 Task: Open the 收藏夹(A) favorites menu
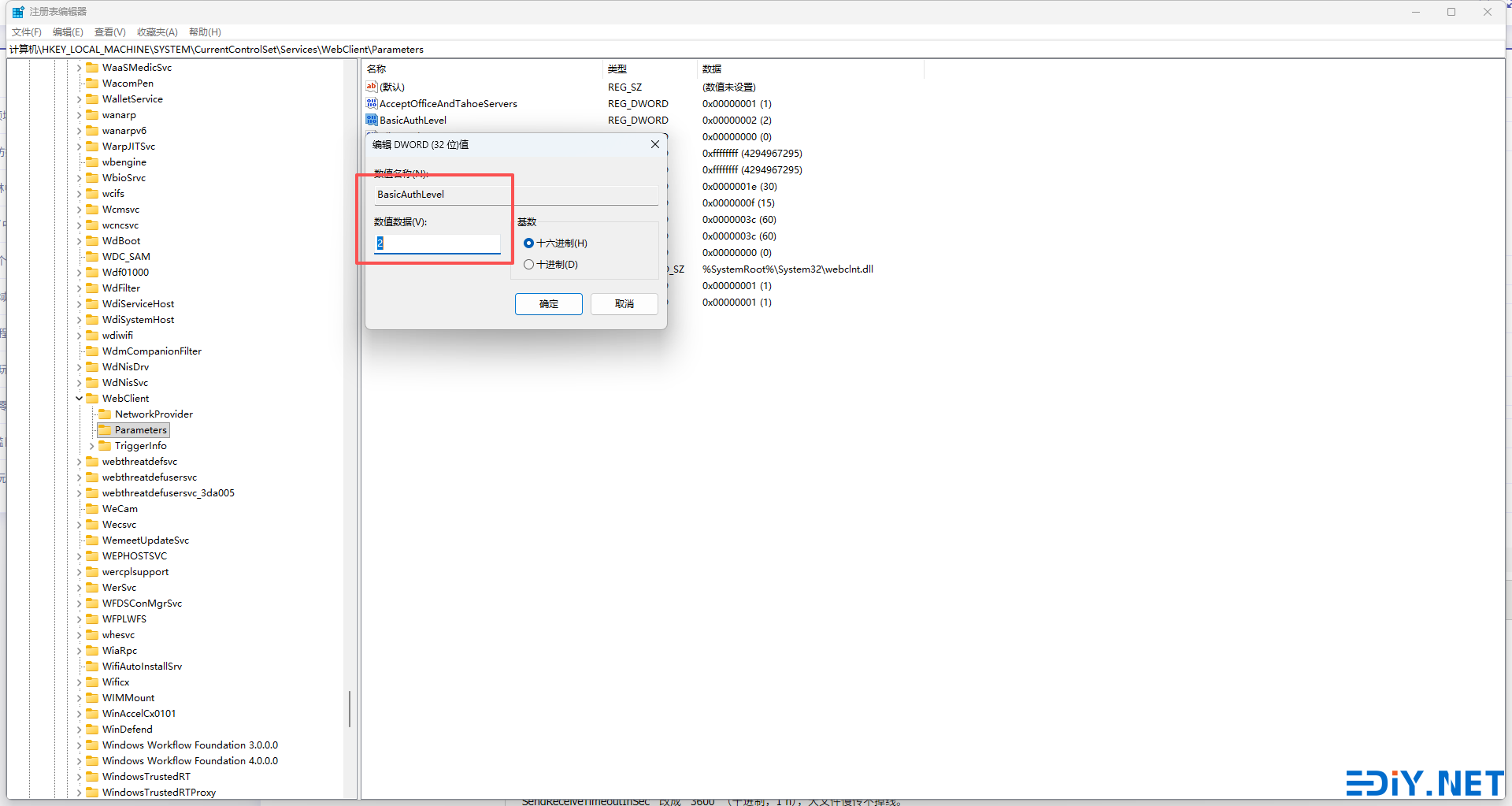157,32
